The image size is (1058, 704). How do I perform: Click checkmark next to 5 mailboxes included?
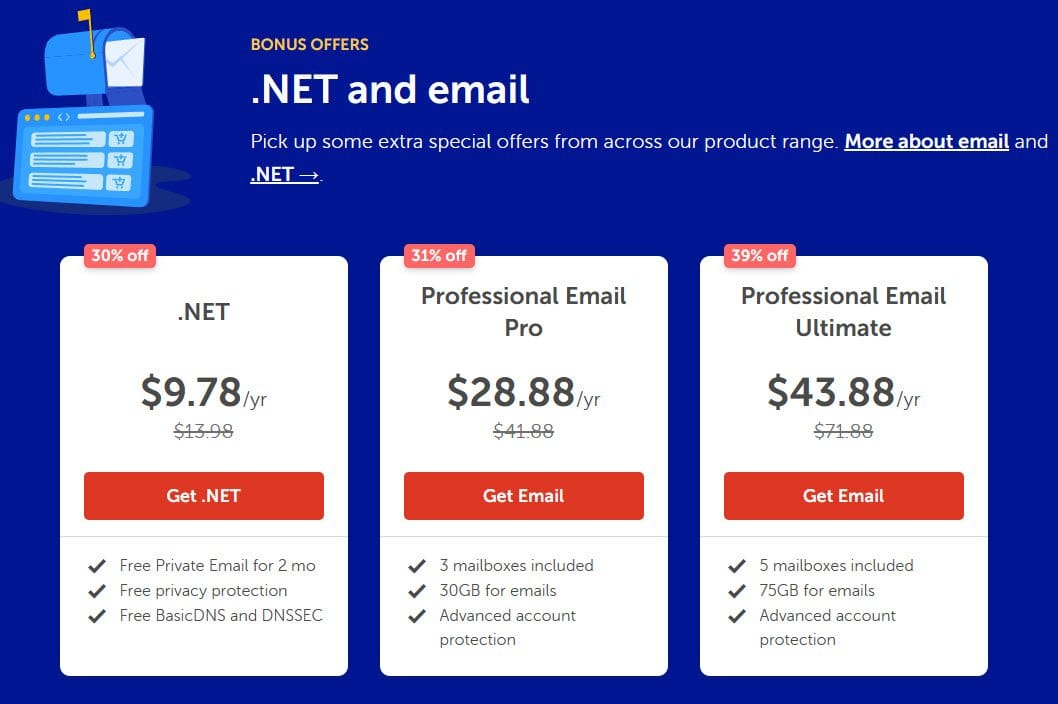point(737,566)
